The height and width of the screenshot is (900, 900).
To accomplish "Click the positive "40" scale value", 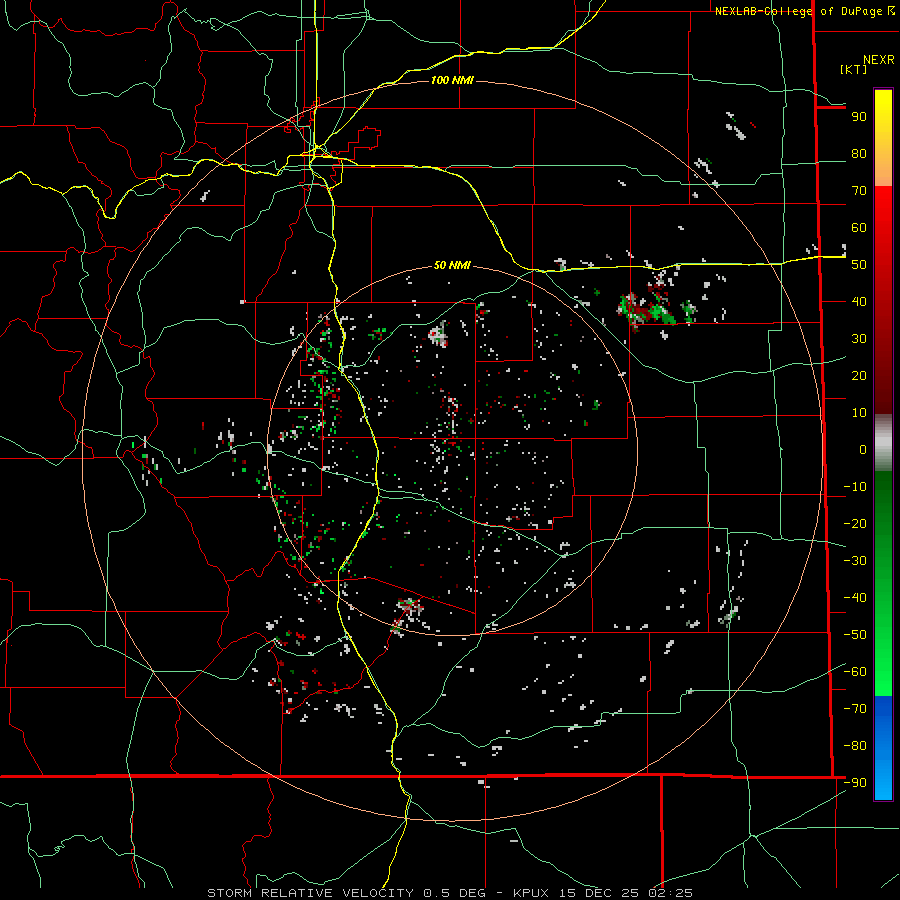I will coord(859,302).
